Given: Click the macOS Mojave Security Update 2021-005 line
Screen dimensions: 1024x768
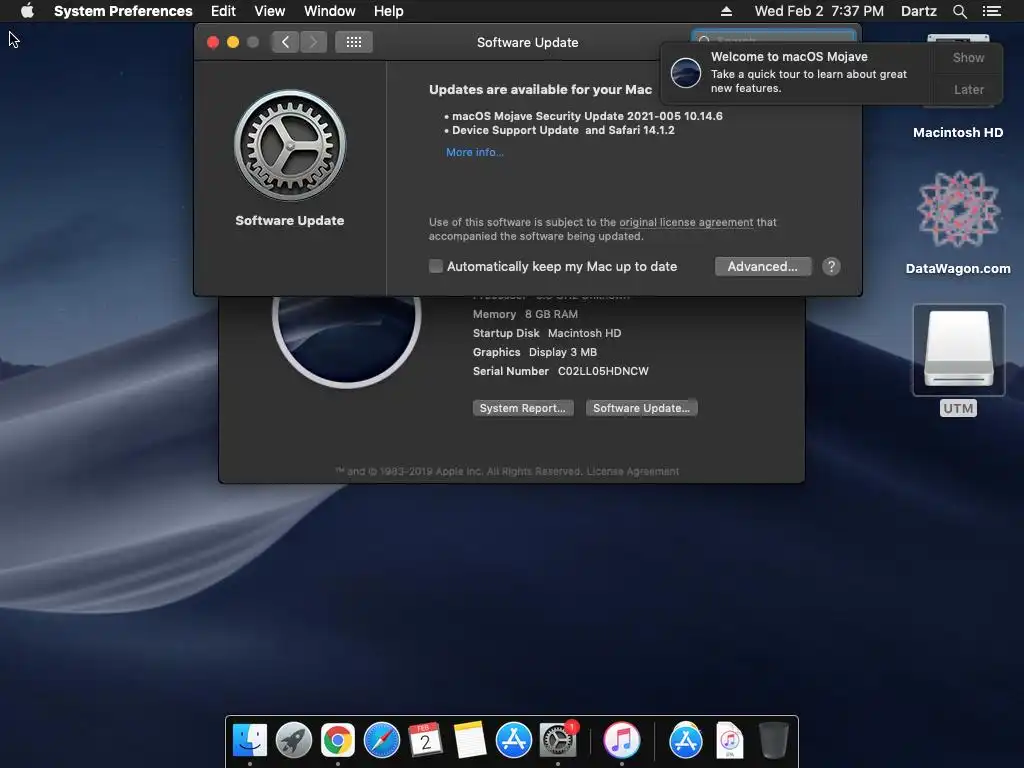Looking at the screenshot, I should (x=587, y=116).
